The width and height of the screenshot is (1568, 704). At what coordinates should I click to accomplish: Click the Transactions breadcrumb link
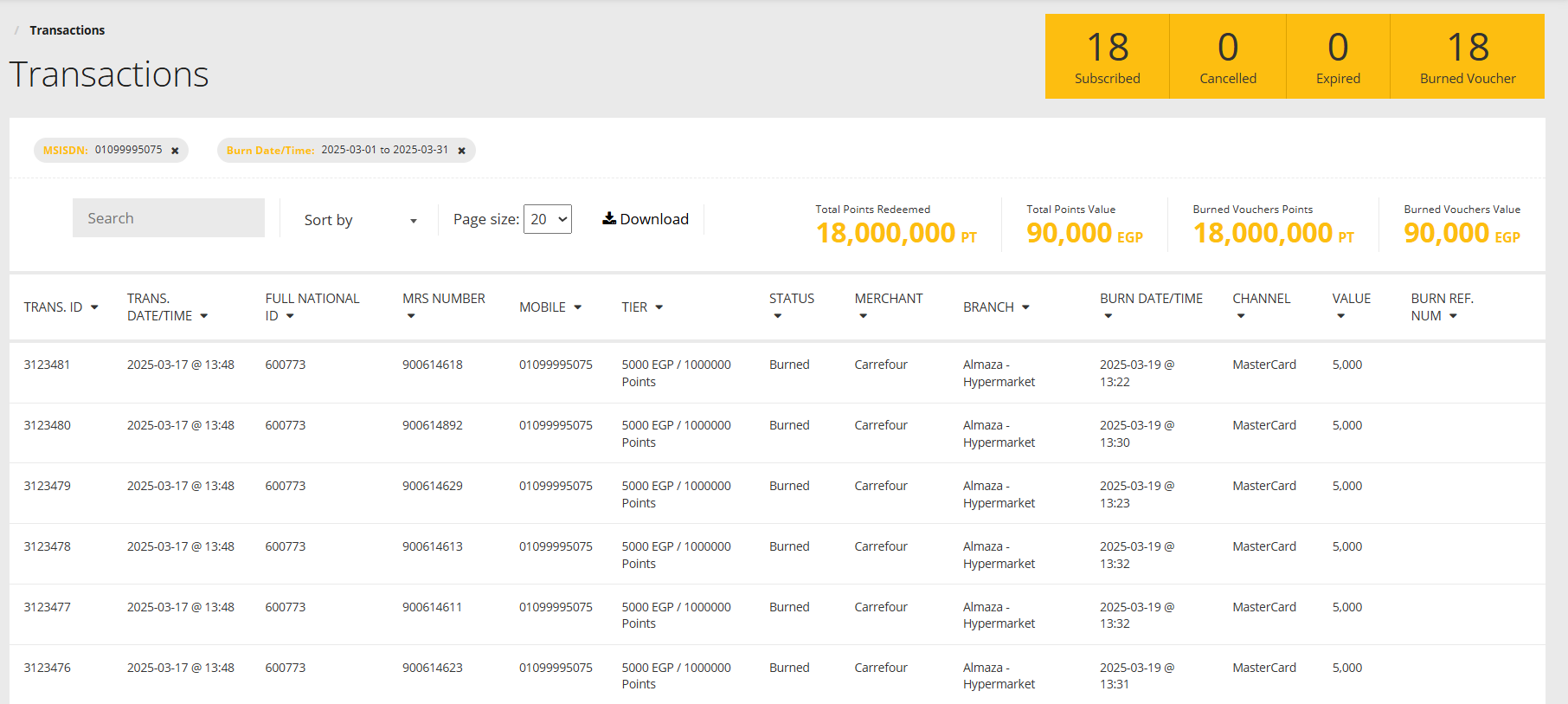[67, 30]
